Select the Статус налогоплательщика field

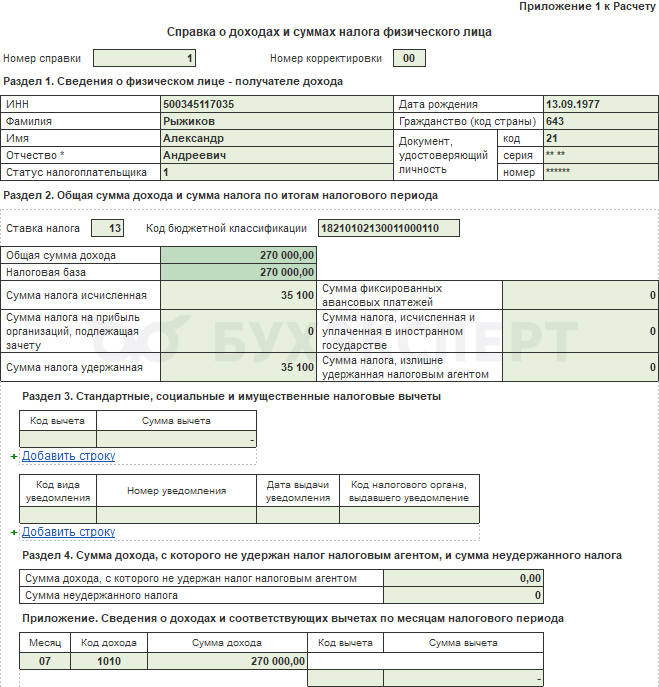click(x=277, y=173)
